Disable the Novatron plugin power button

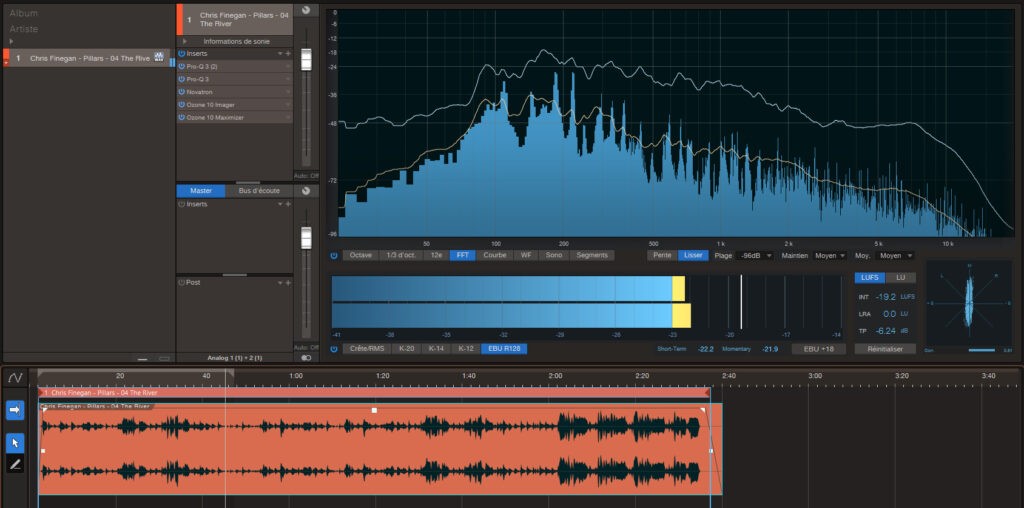click(182, 91)
